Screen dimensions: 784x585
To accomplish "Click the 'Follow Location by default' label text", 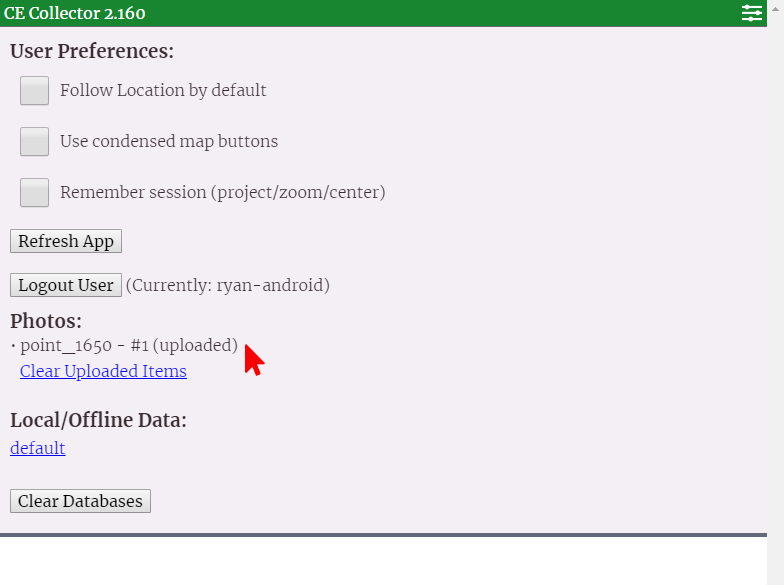I will point(163,90).
